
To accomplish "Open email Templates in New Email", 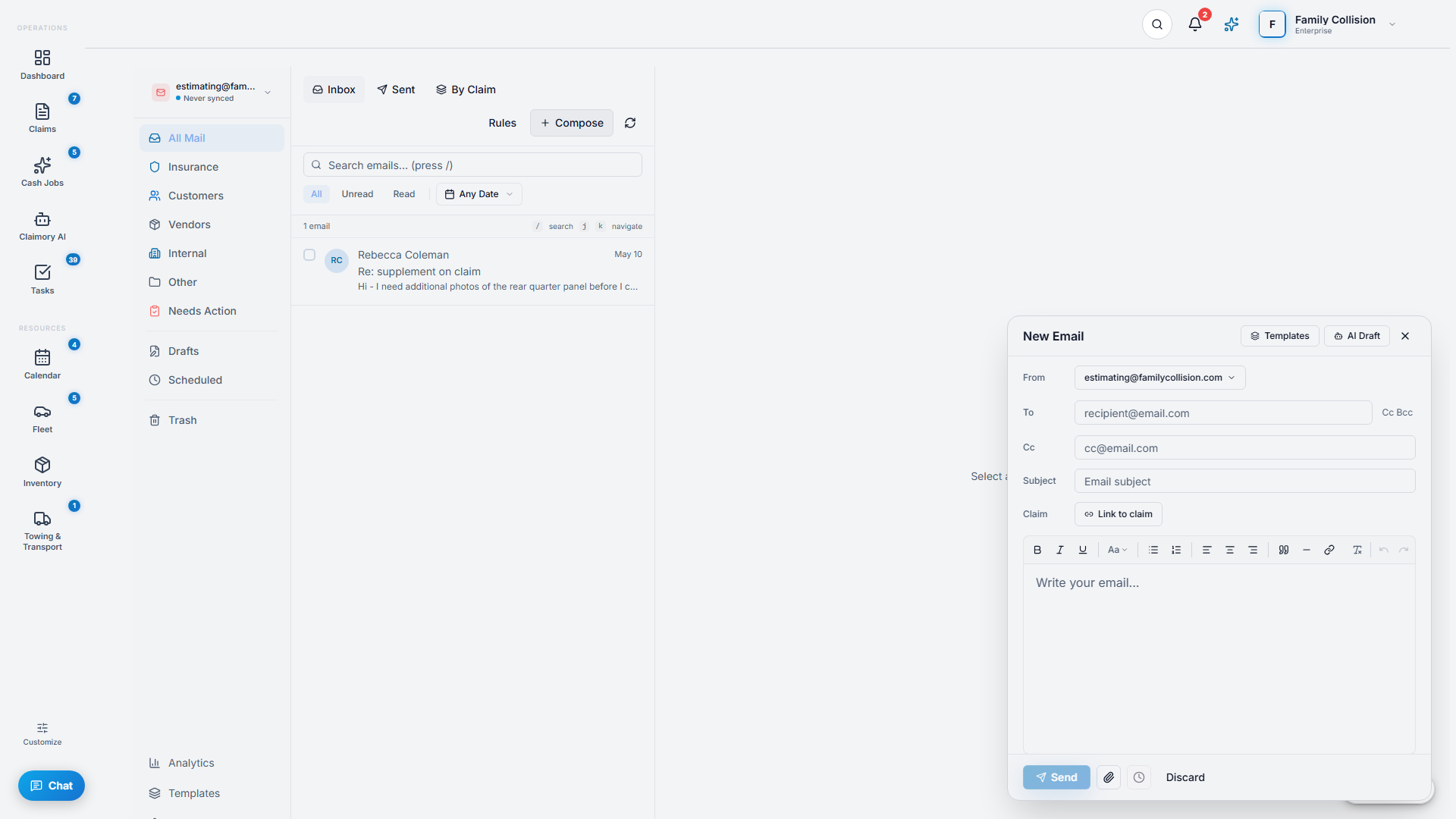I will pyautogui.click(x=1280, y=336).
